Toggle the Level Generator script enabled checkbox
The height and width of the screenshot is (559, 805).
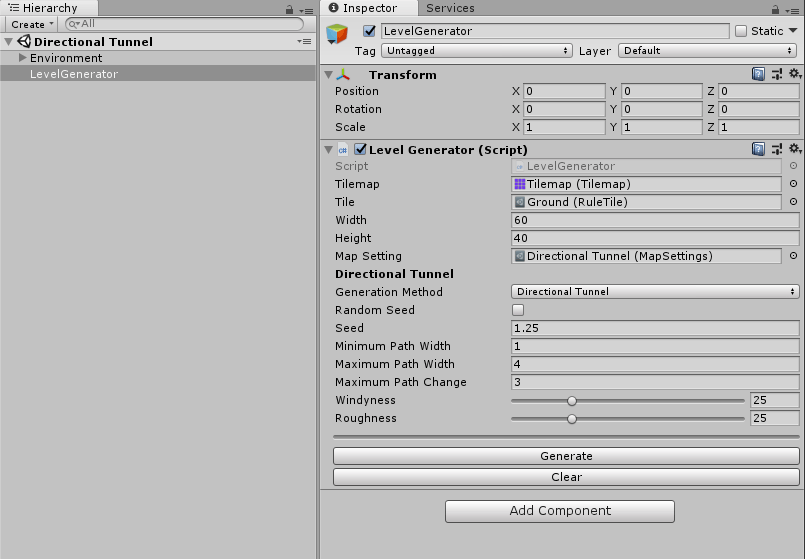(x=360, y=149)
